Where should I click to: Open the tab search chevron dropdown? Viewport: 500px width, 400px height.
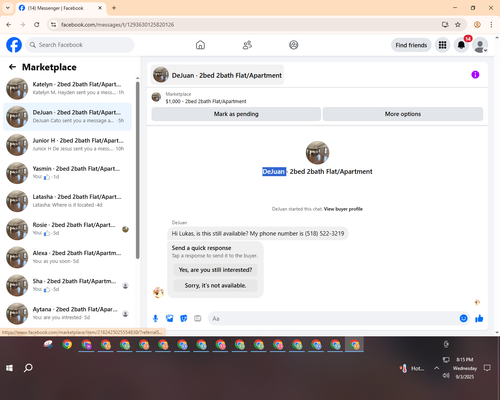pos(8,8)
